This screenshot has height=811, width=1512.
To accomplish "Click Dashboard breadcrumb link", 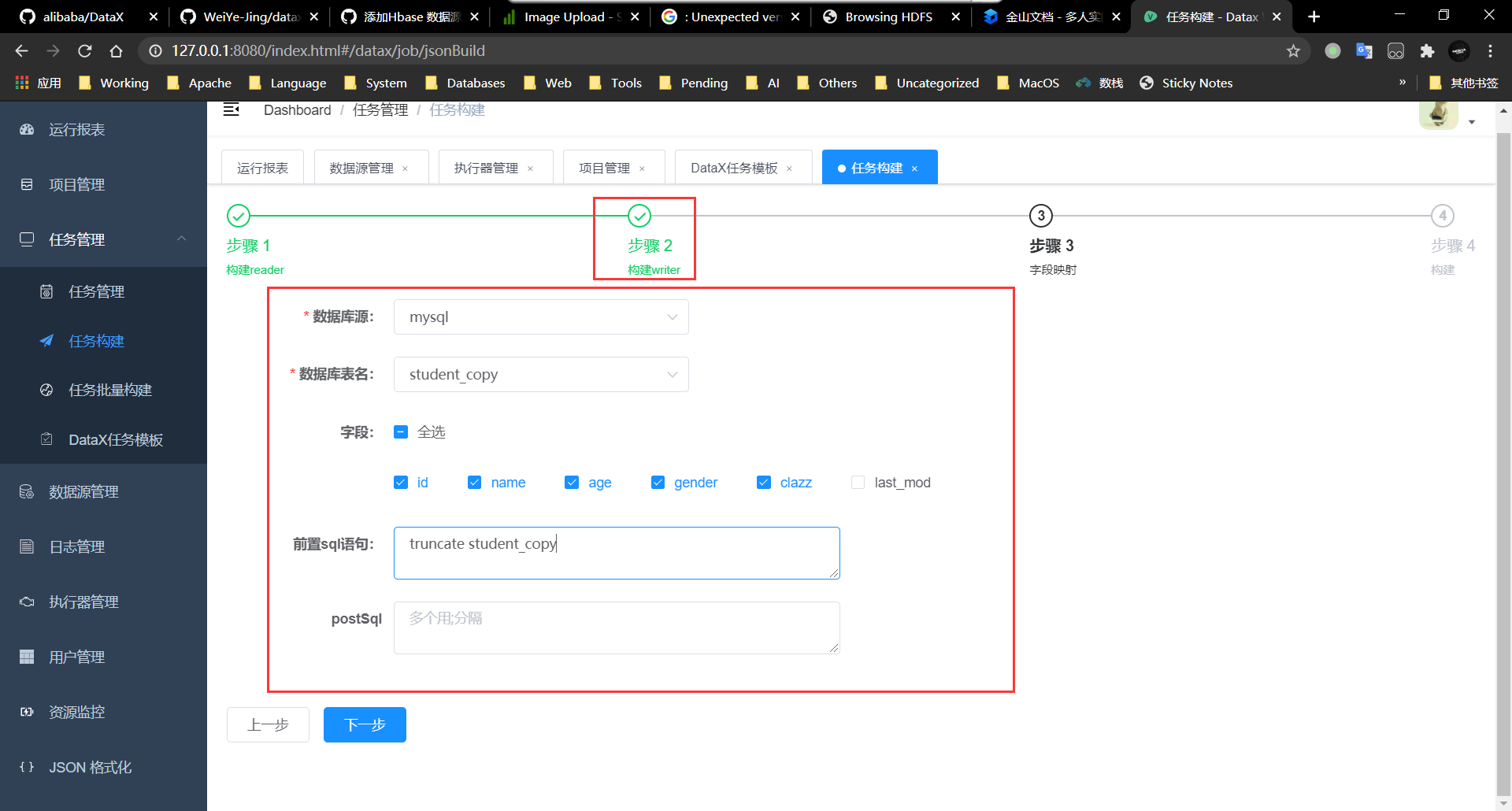I will [x=297, y=110].
